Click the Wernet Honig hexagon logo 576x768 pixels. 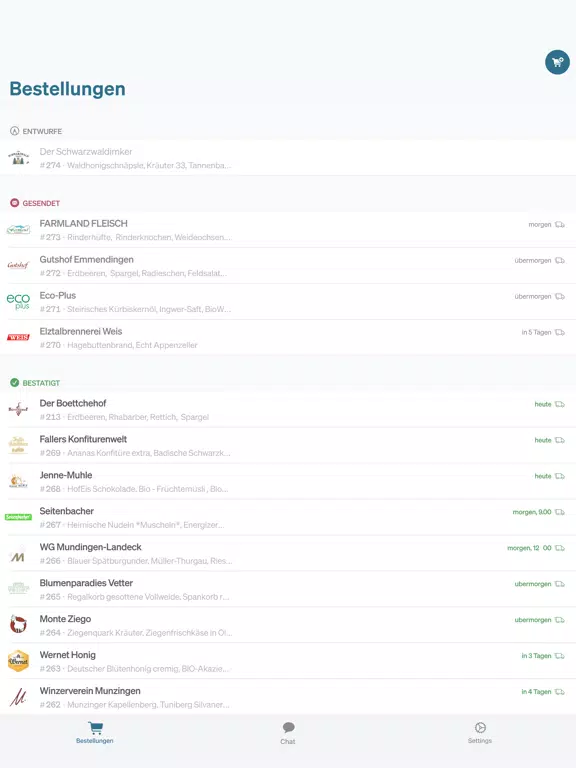[x=19, y=661]
